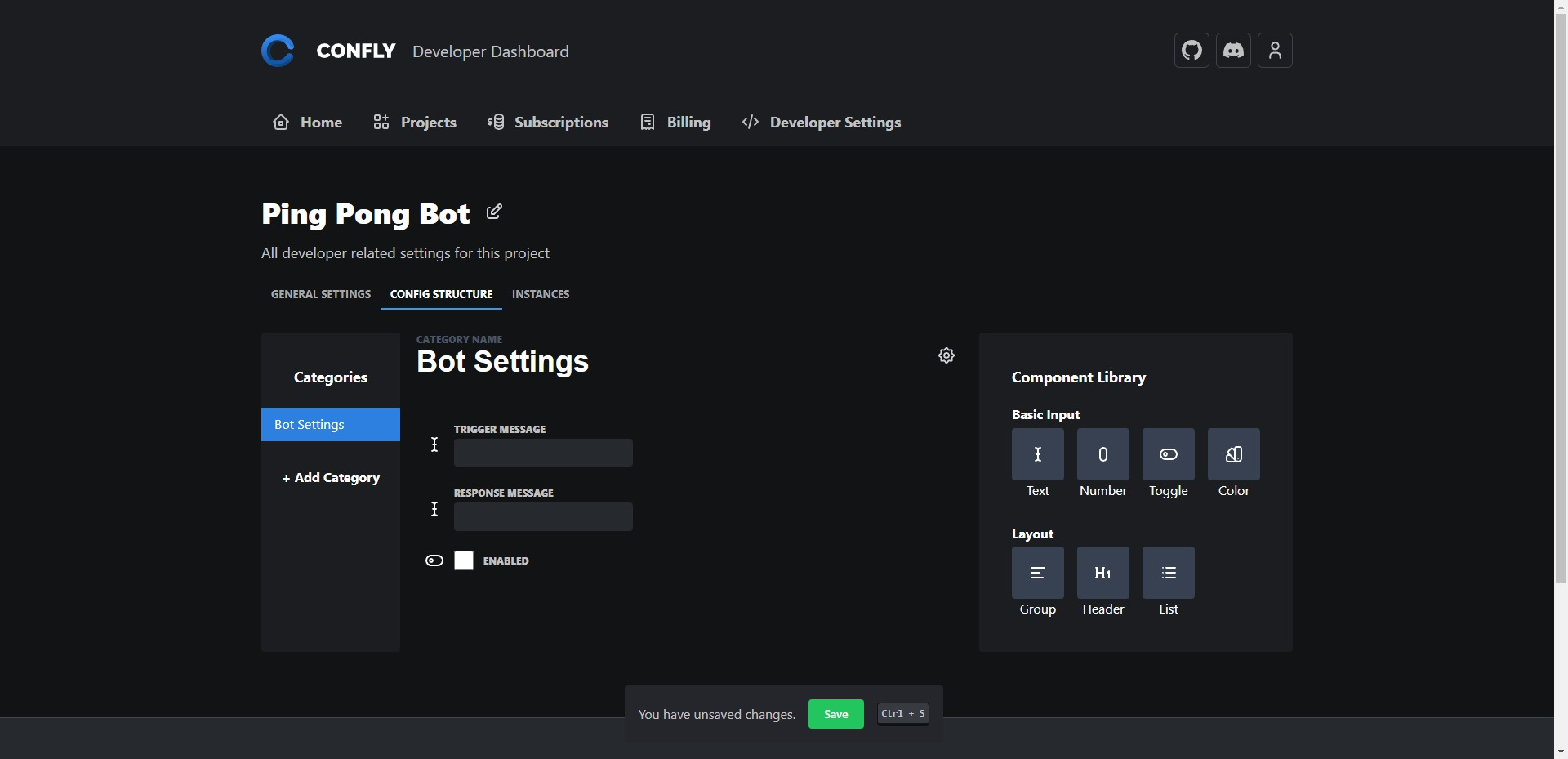
Task: Click Add Category
Action: coord(331,478)
